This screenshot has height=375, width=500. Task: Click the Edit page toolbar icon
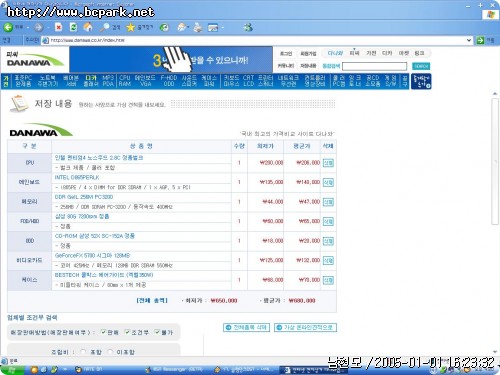(x=213, y=27)
